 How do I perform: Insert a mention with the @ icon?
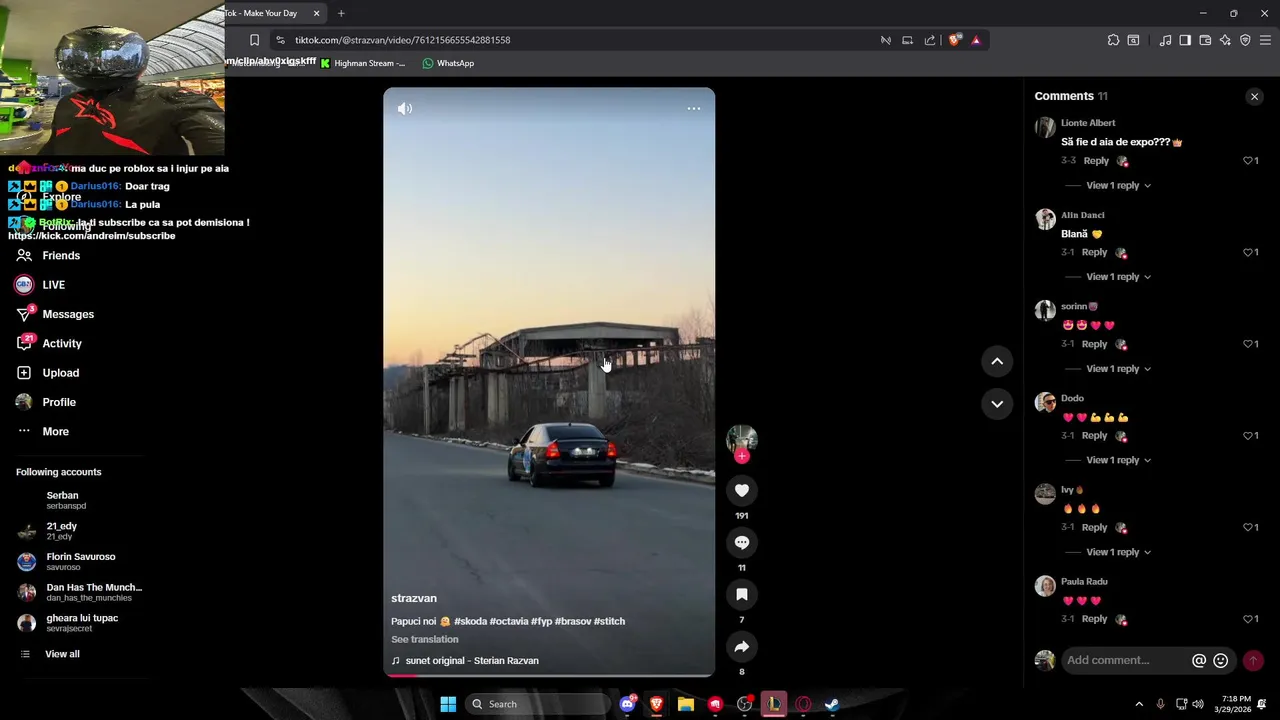coord(1199,661)
